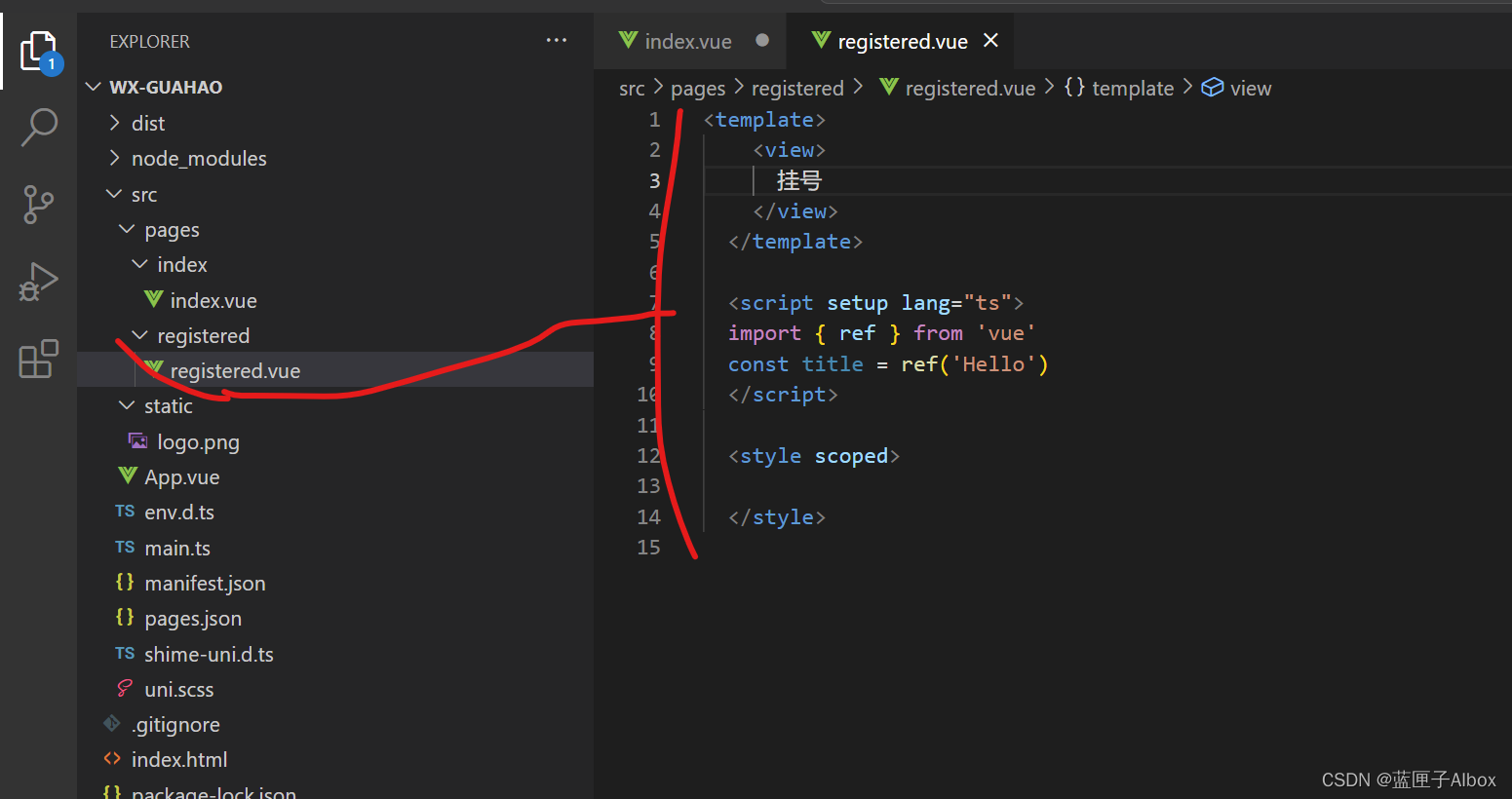1512x799 pixels.
Task: Open App.vue from the file tree
Action: 182,476
